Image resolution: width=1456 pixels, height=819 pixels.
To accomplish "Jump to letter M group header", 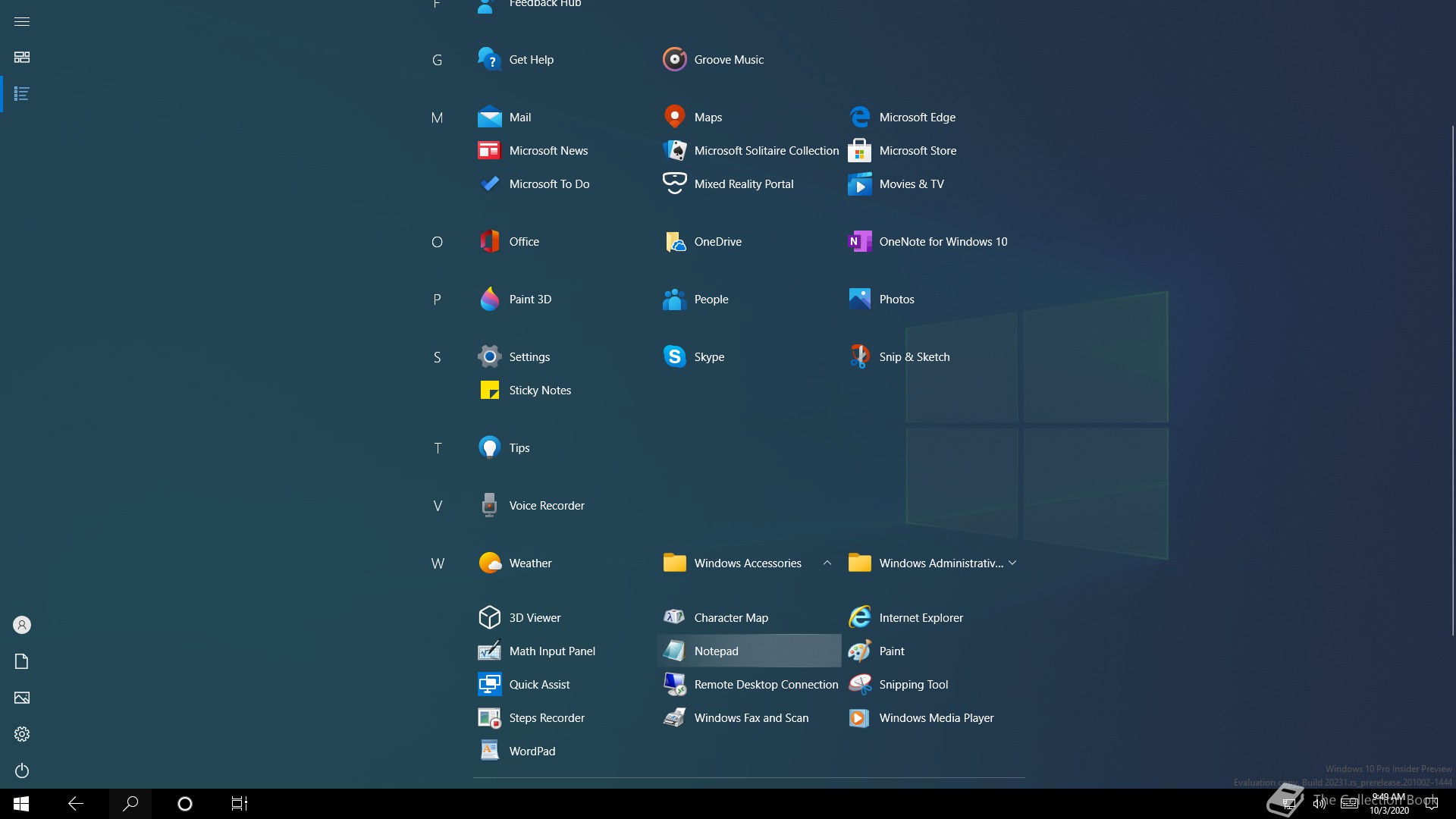I will click(x=437, y=118).
